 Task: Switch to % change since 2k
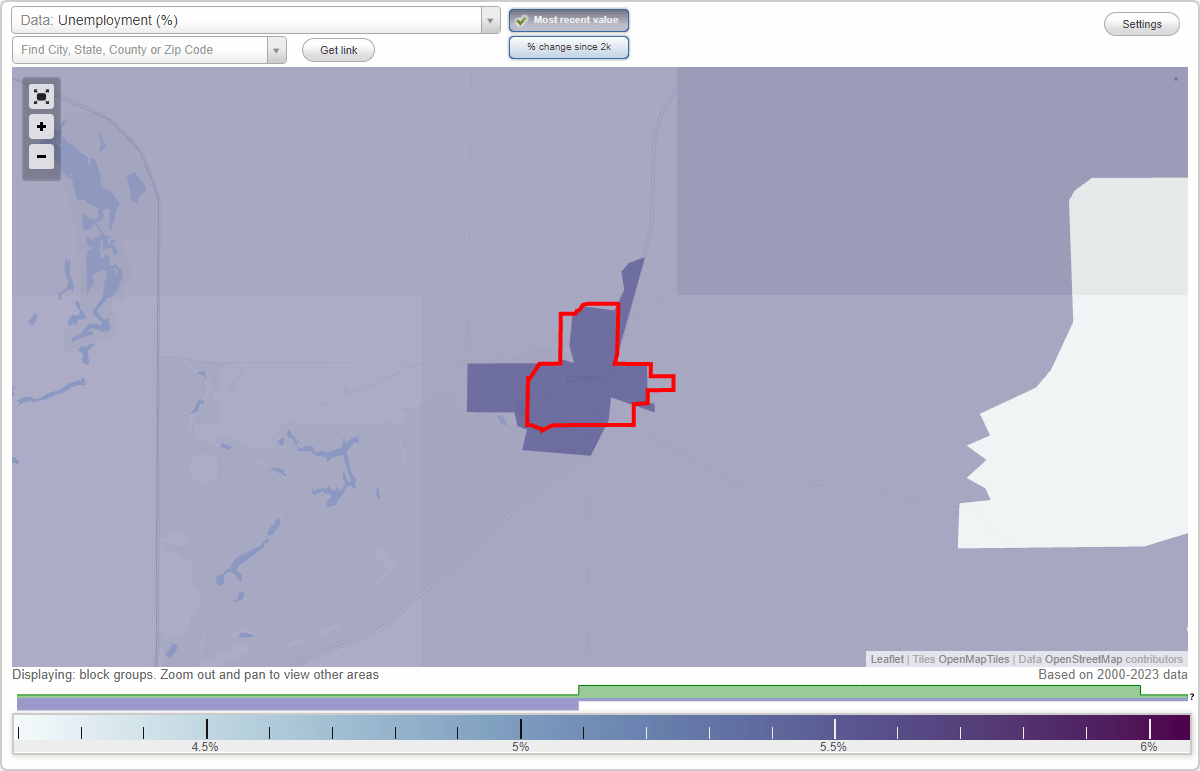[x=569, y=47]
